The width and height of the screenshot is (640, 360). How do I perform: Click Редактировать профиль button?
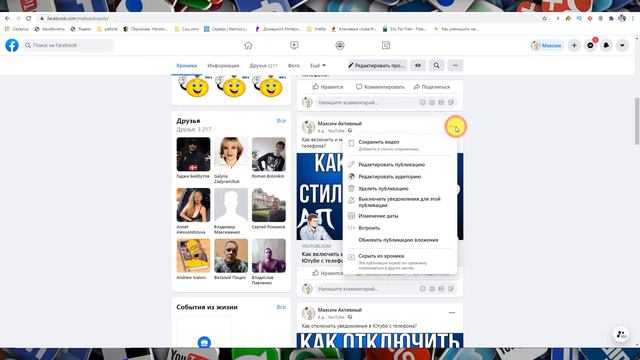[377, 65]
